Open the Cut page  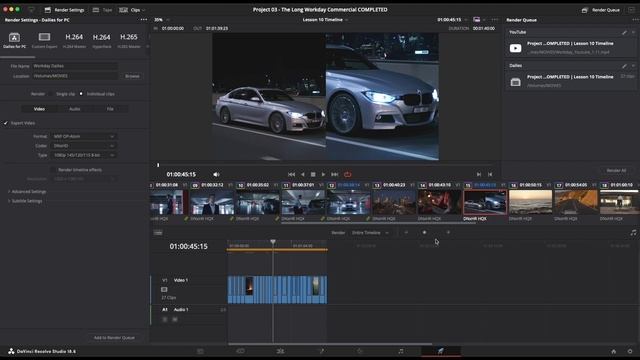(240, 351)
